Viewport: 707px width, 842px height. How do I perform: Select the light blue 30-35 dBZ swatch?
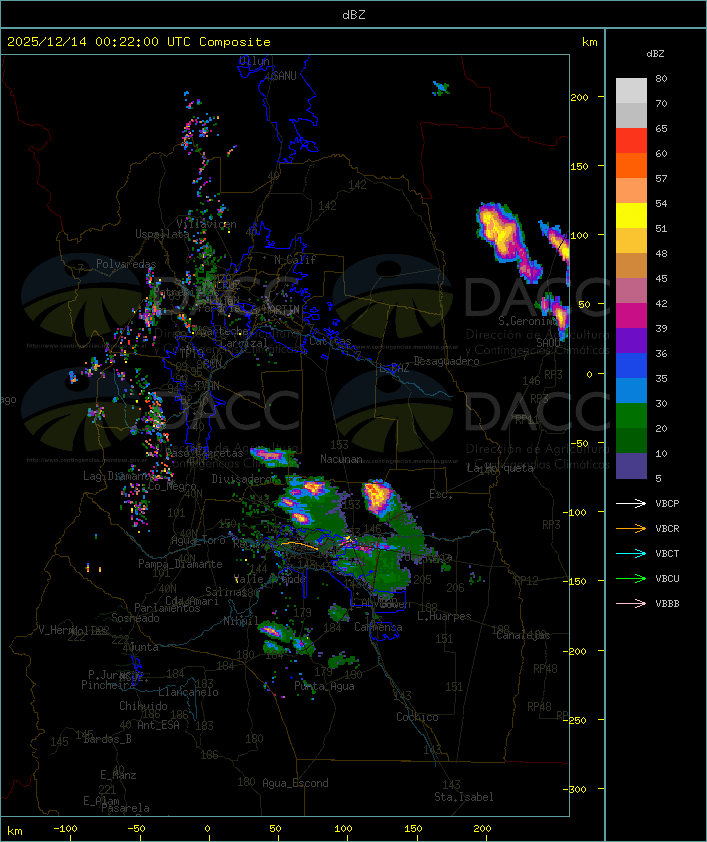(x=631, y=390)
